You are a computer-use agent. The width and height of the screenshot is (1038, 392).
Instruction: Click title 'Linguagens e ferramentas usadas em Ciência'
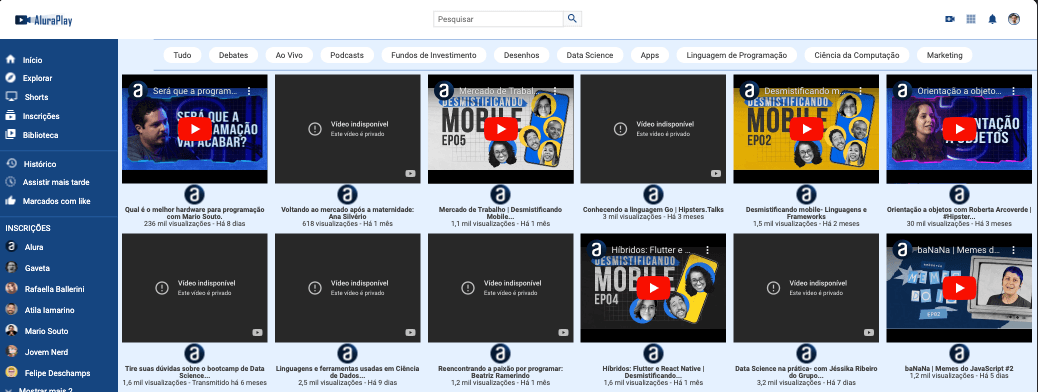348,372
